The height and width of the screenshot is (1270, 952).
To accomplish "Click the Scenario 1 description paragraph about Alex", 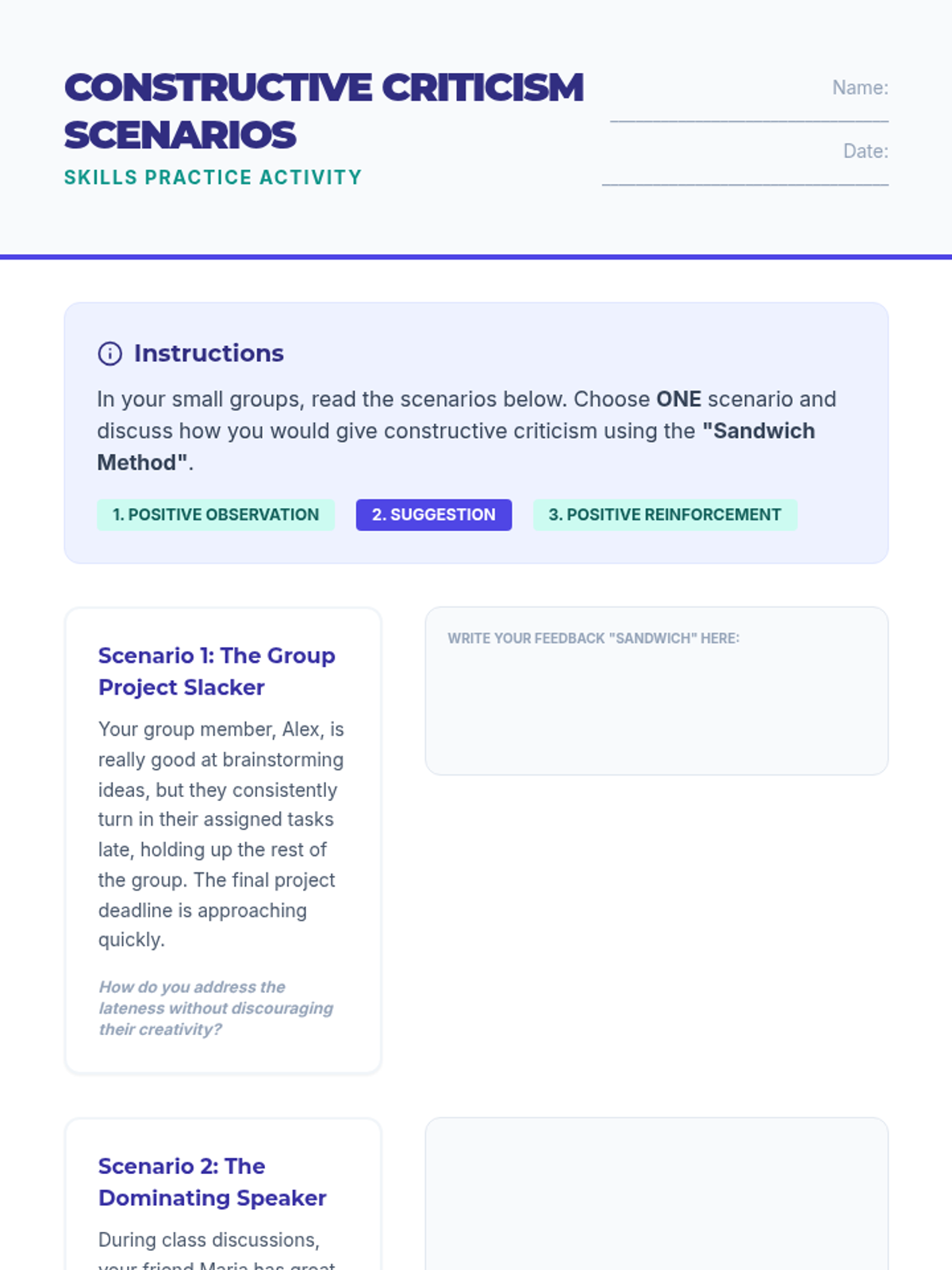I will tap(221, 834).
